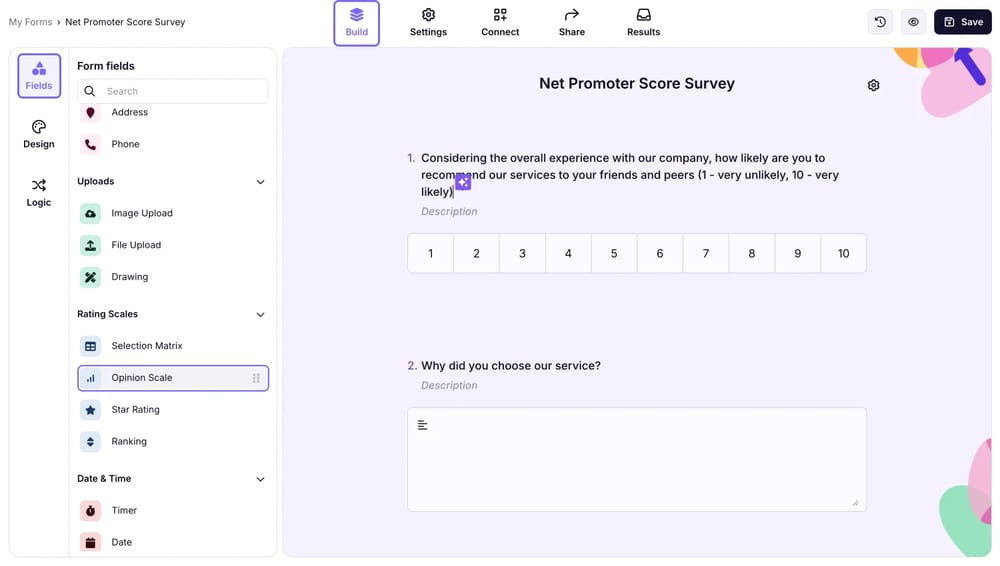1000x566 pixels.
Task: Open the Results tab
Action: point(643,23)
